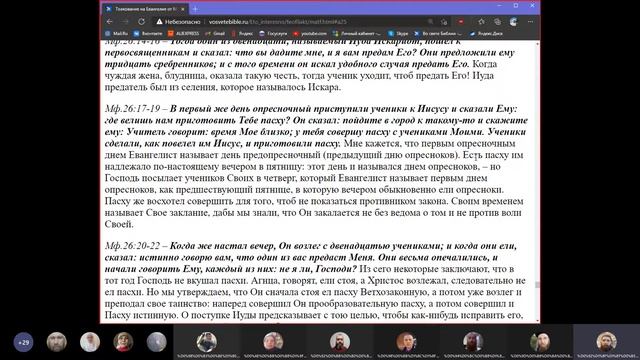Image resolution: width=640 pixels, height=360 pixels.
Task: Open the Личный кабинет bookmark
Action: coord(357,33)
